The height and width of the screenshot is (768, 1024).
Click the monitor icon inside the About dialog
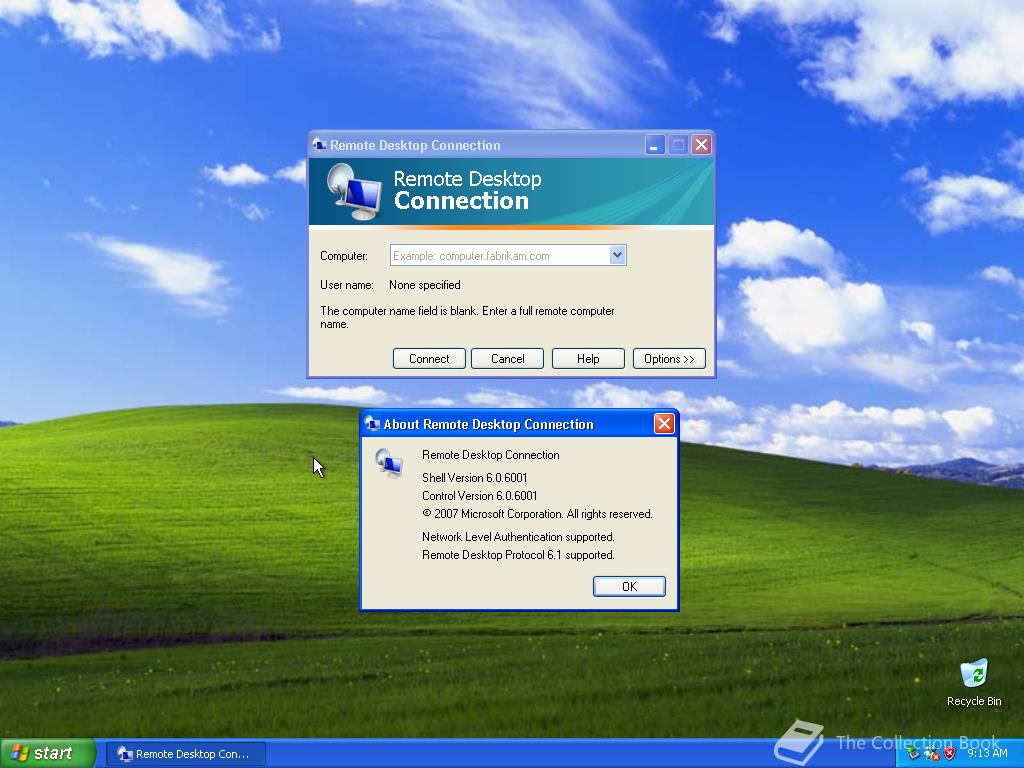(x=389, y=463)
